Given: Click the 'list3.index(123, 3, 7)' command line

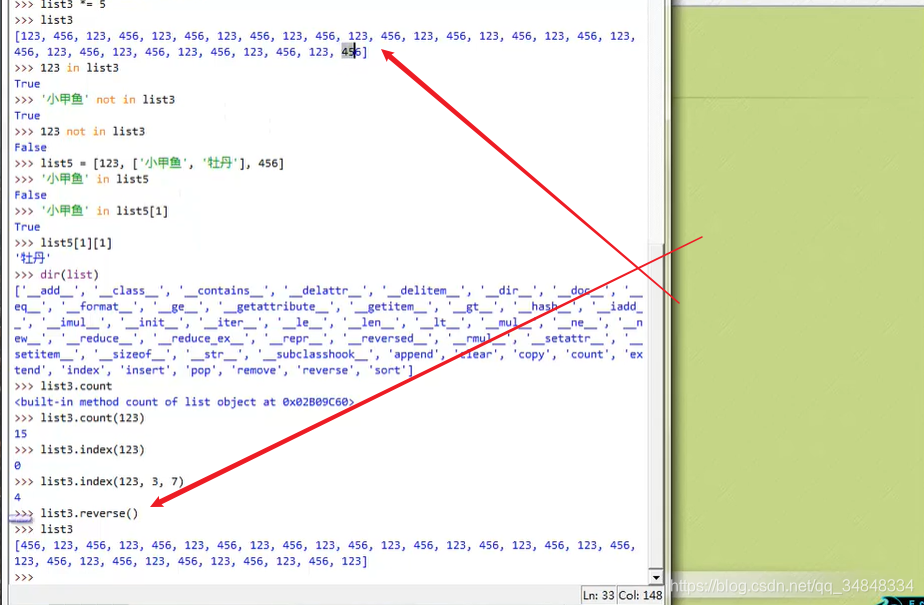Looking at the screenshot, I should [x=99, y=481].
